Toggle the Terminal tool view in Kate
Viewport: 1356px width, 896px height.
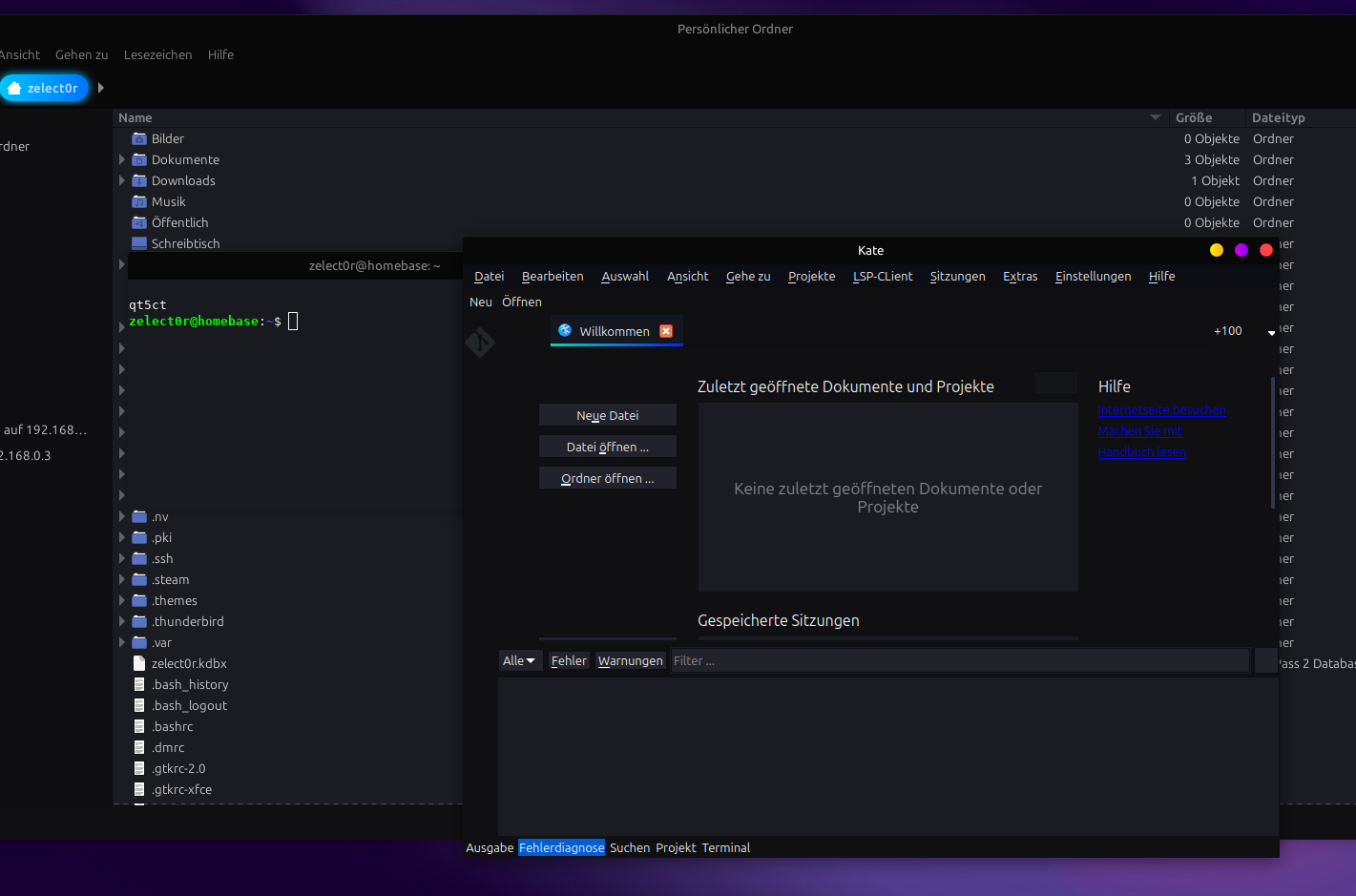pyautogui.click(x=726, y=847)
